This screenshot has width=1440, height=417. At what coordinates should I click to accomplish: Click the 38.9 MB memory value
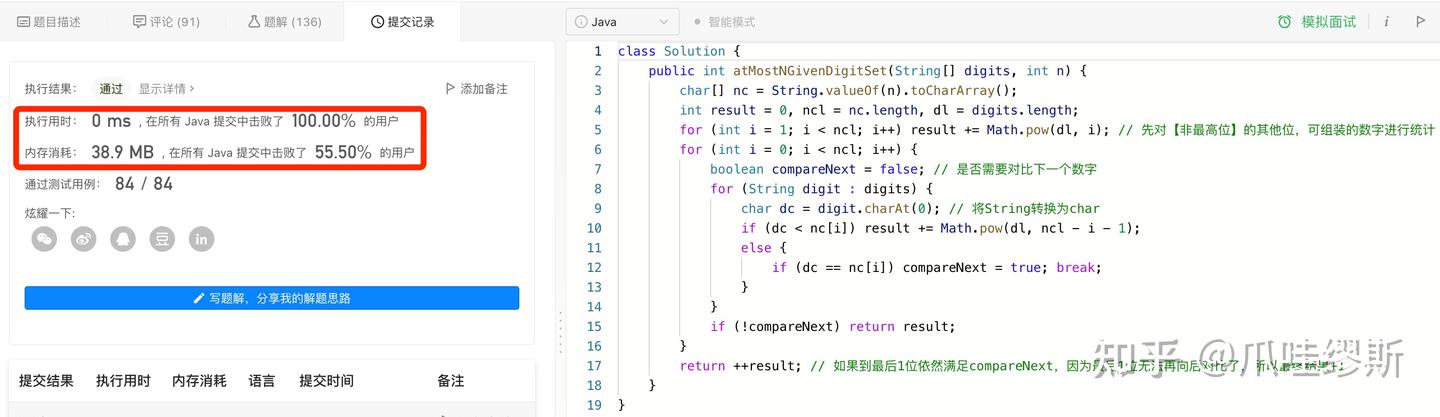[122, 152]
